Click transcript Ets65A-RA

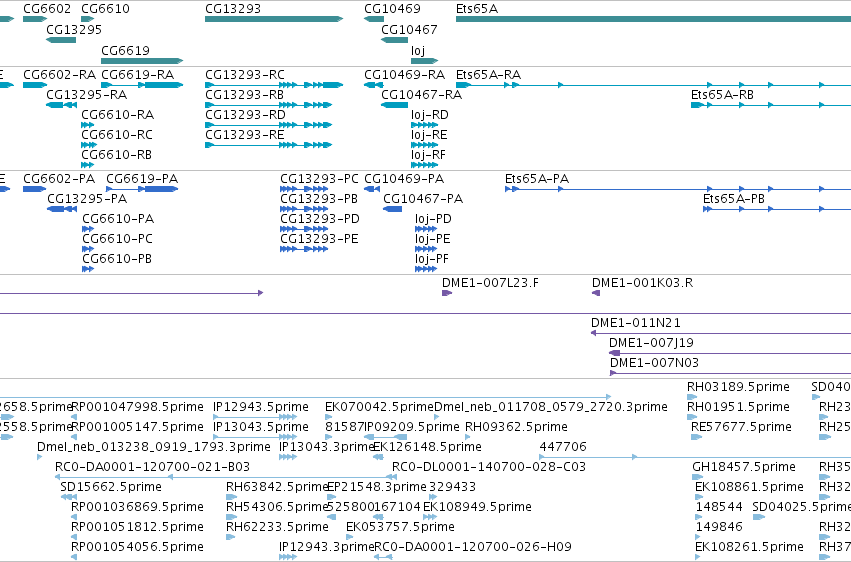click(x=488, y=74)
